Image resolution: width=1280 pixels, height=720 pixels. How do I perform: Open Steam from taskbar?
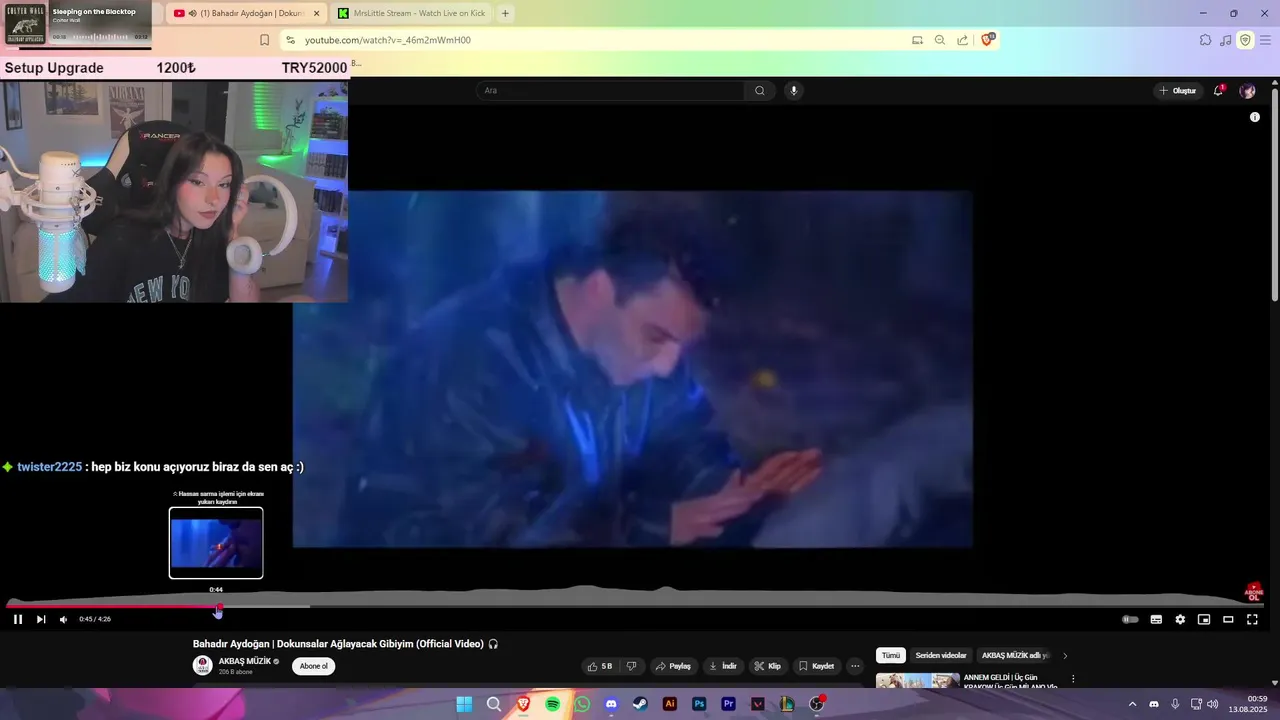640,704
